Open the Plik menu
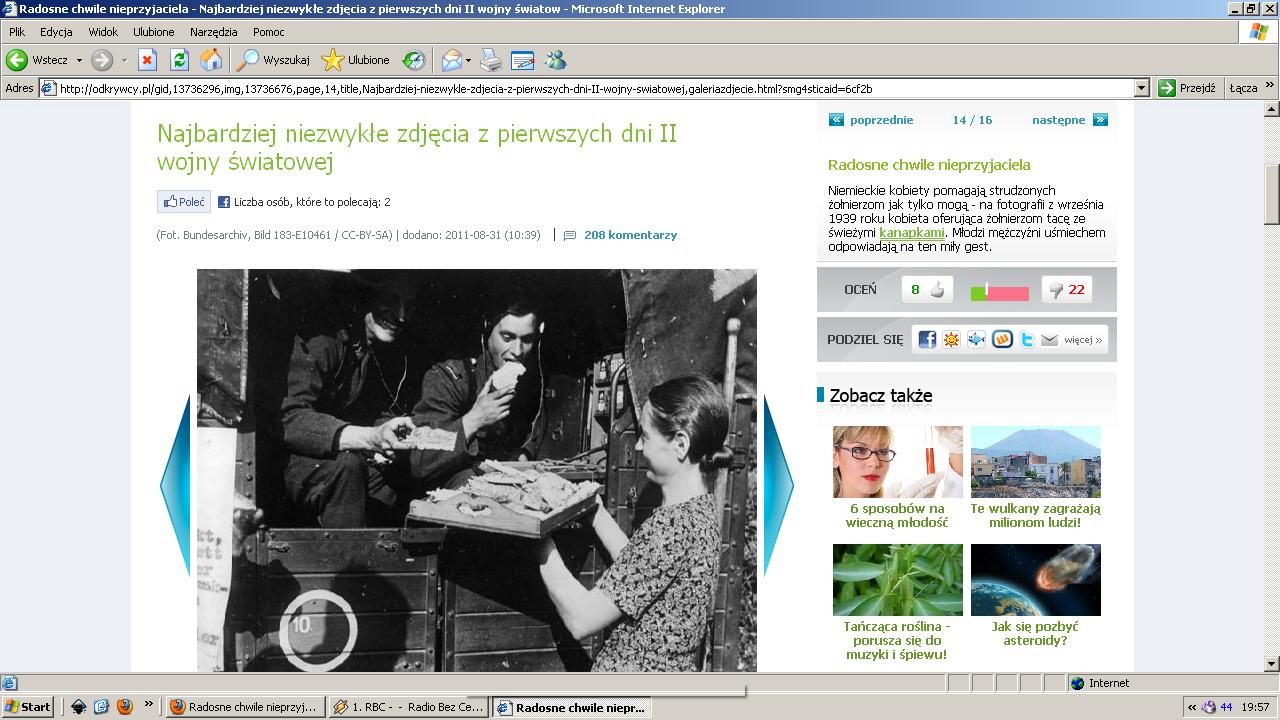The width and height of the screenshot is (1280, 720). click(17, 32)
